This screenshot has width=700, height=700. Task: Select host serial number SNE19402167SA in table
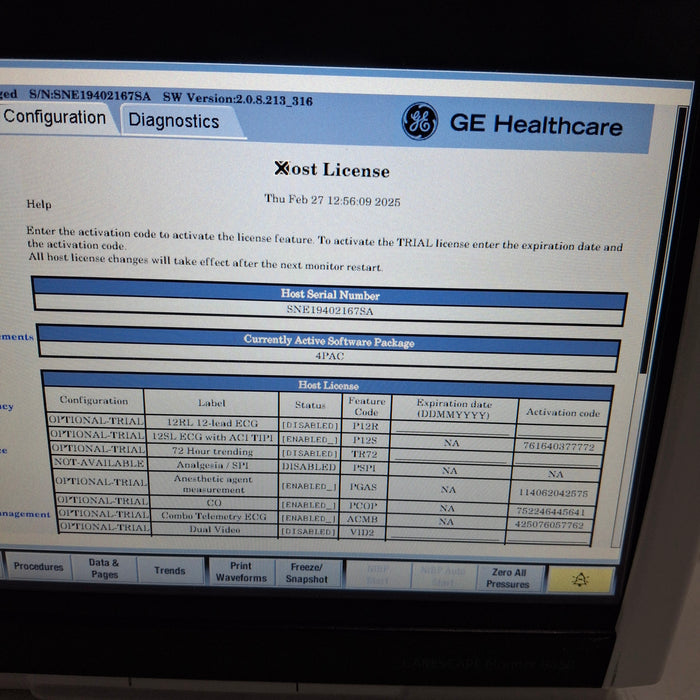pyautogui.click(x=330, y=310)
